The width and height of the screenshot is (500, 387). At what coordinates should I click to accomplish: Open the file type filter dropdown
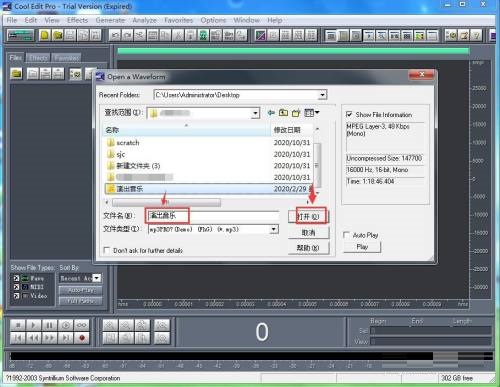point(274,229)
